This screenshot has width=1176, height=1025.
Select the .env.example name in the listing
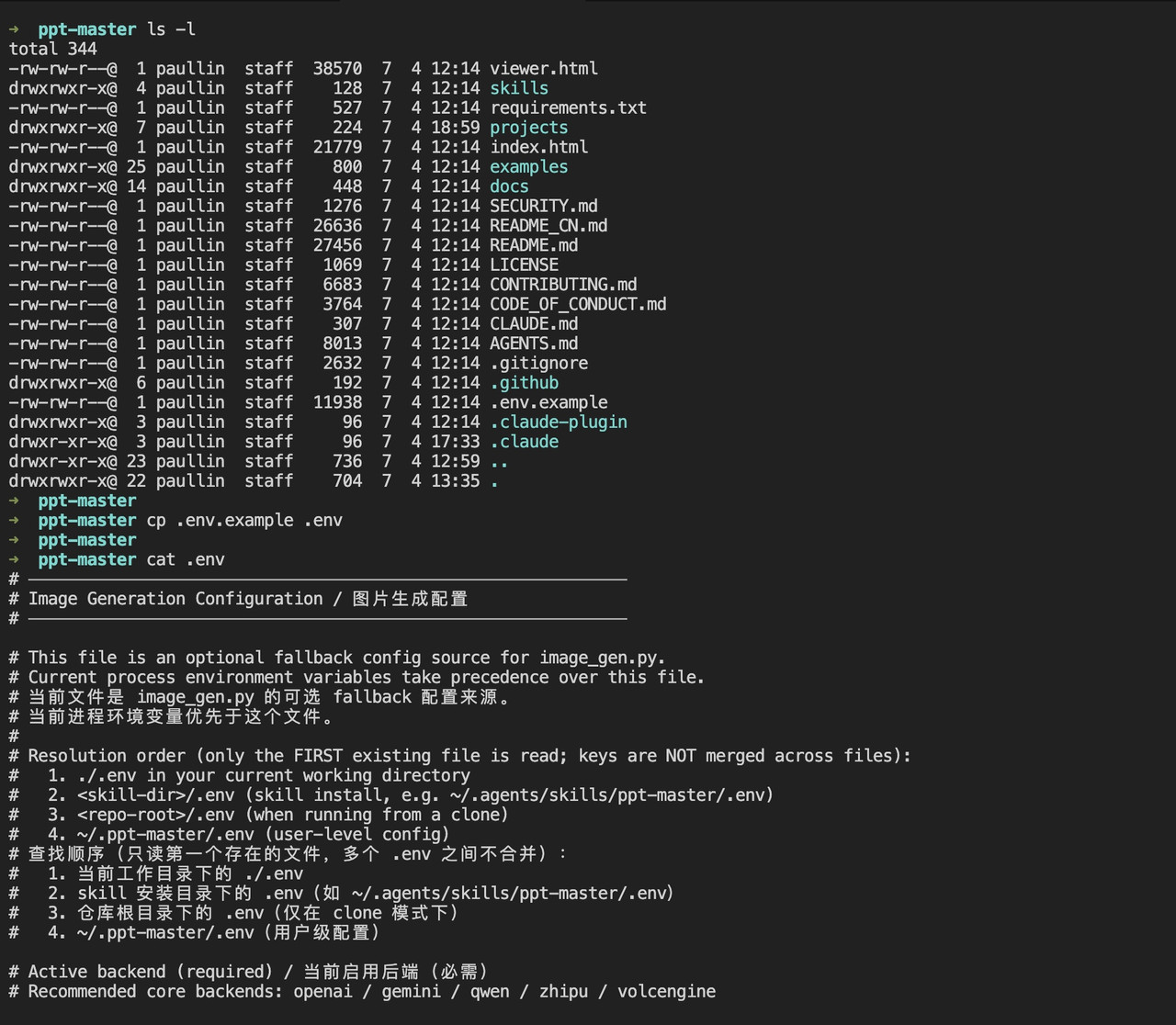click(x=548, y=402)
